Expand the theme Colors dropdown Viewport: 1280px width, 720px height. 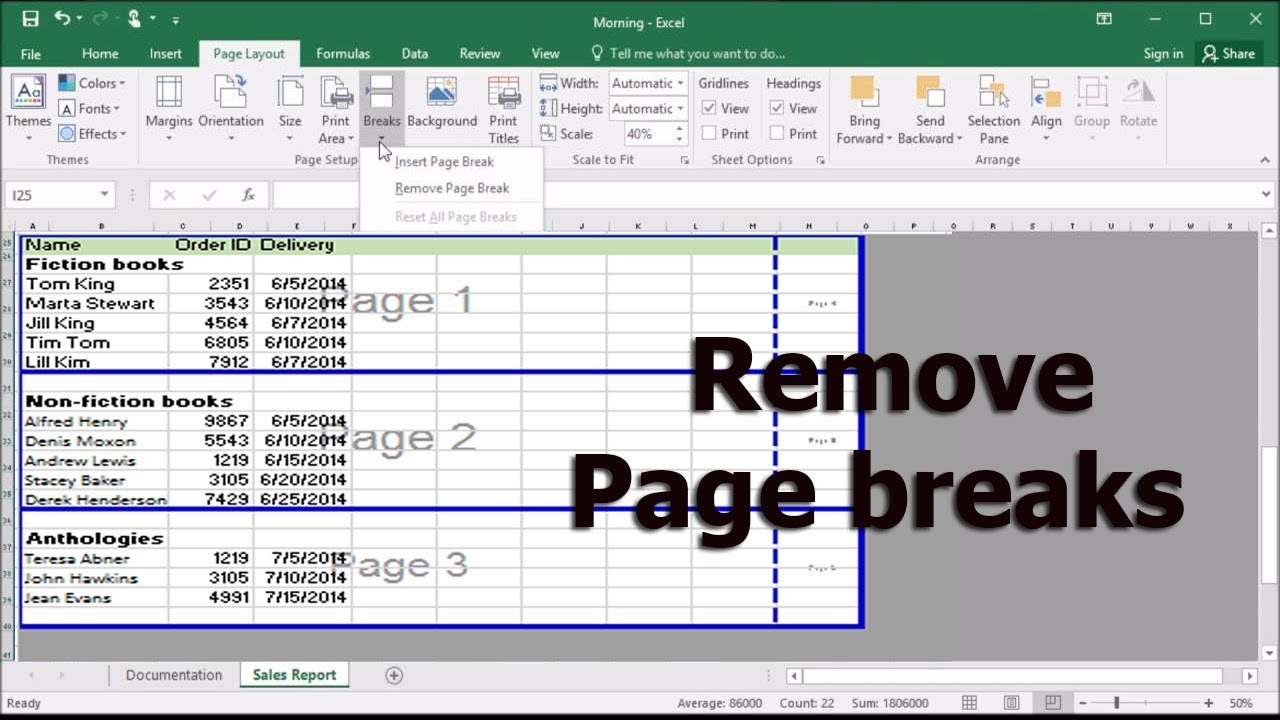click(x=92, y=83)
